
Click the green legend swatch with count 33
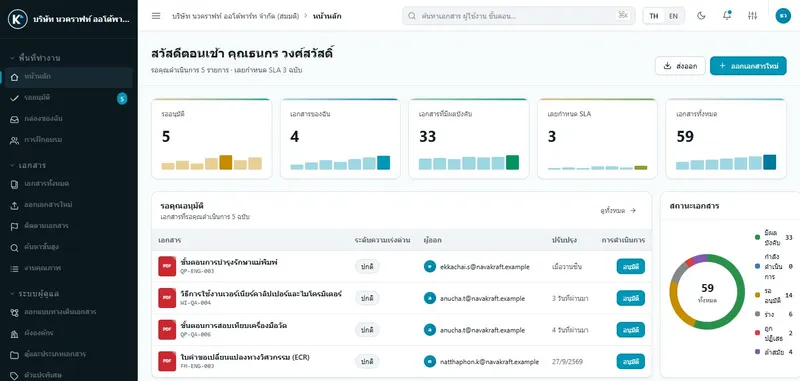(757, 237)
